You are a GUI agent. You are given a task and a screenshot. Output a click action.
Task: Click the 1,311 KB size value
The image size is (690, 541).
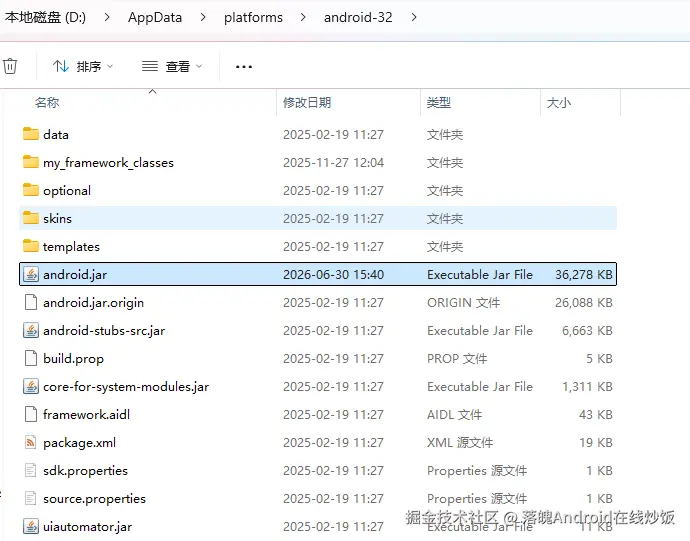(x=587, y=387)
